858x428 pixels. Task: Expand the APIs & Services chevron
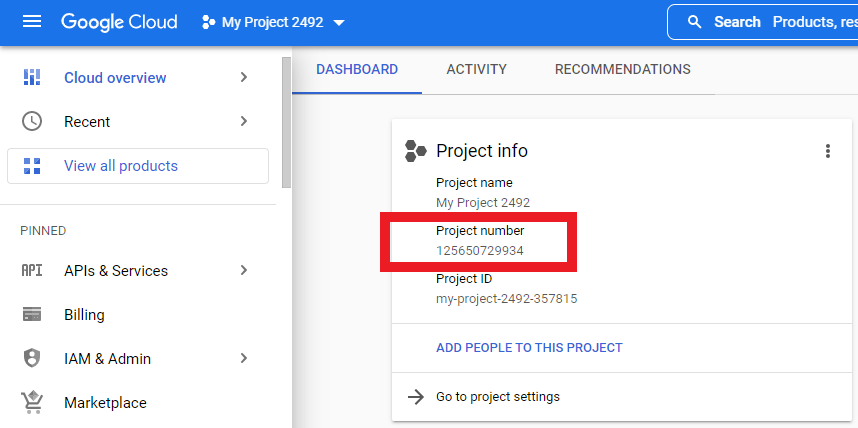click(x=244, y=270)
